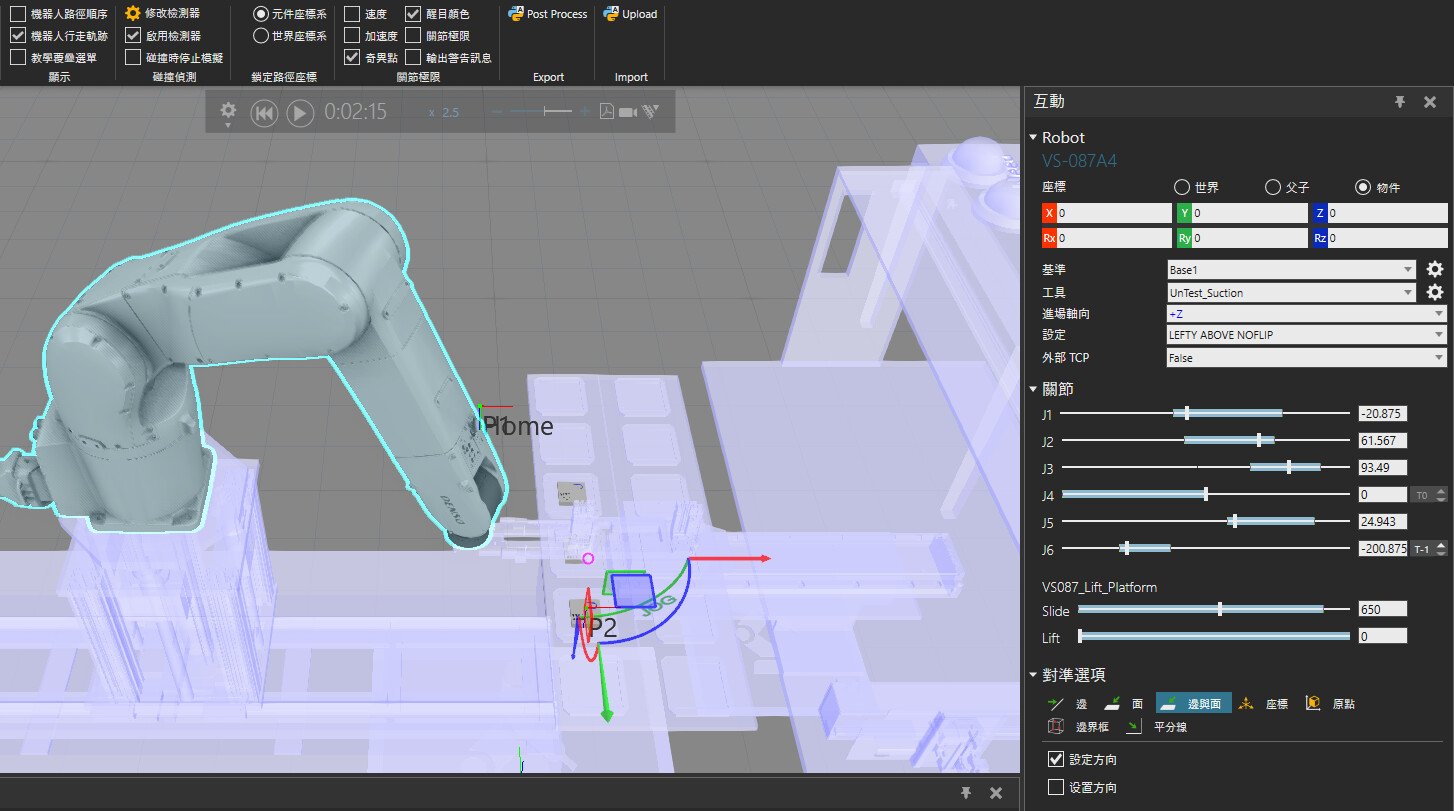Screen dimensions: 1454x811
Task: Open simulation settings gear in playback bar
Action: pyautogui.click(x=228, y=111)
